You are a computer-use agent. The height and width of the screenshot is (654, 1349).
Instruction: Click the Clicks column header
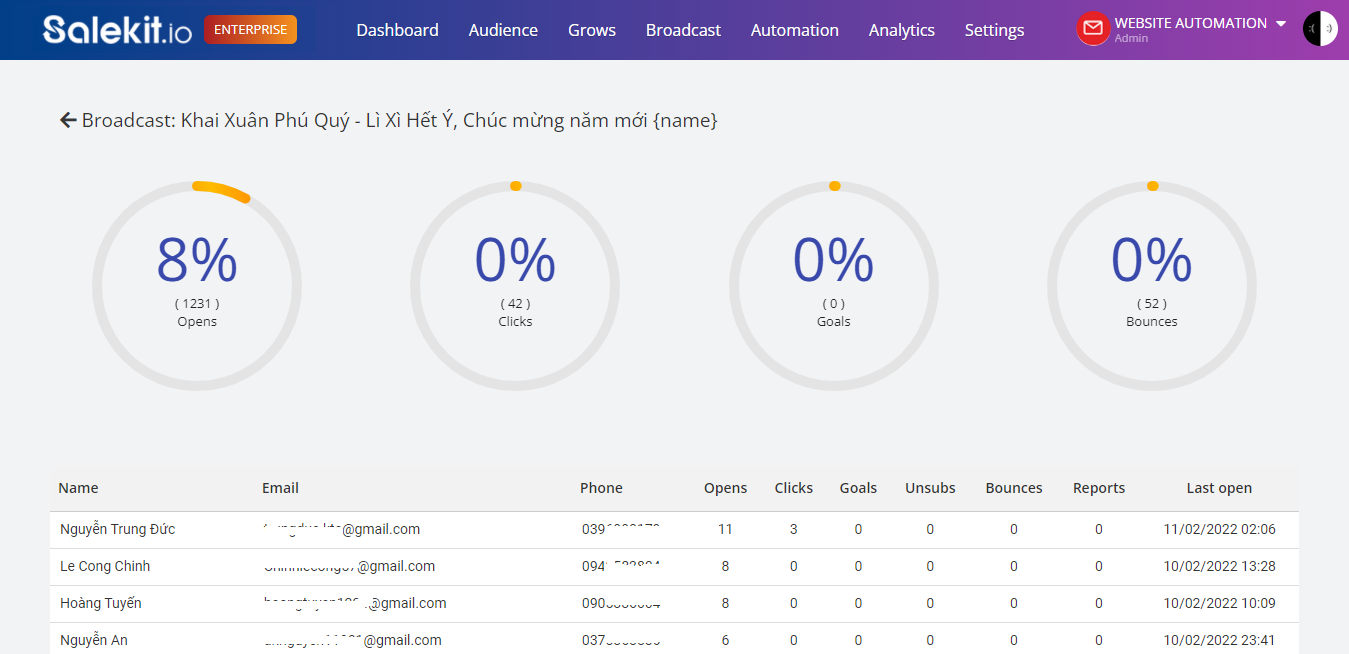pos(794,488)
